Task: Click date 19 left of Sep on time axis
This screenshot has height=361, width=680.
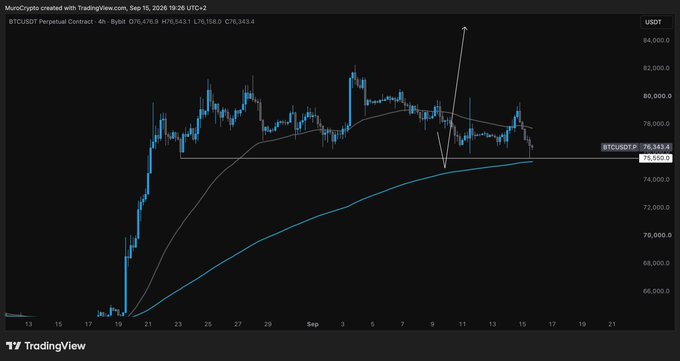Action: [118, 324]
